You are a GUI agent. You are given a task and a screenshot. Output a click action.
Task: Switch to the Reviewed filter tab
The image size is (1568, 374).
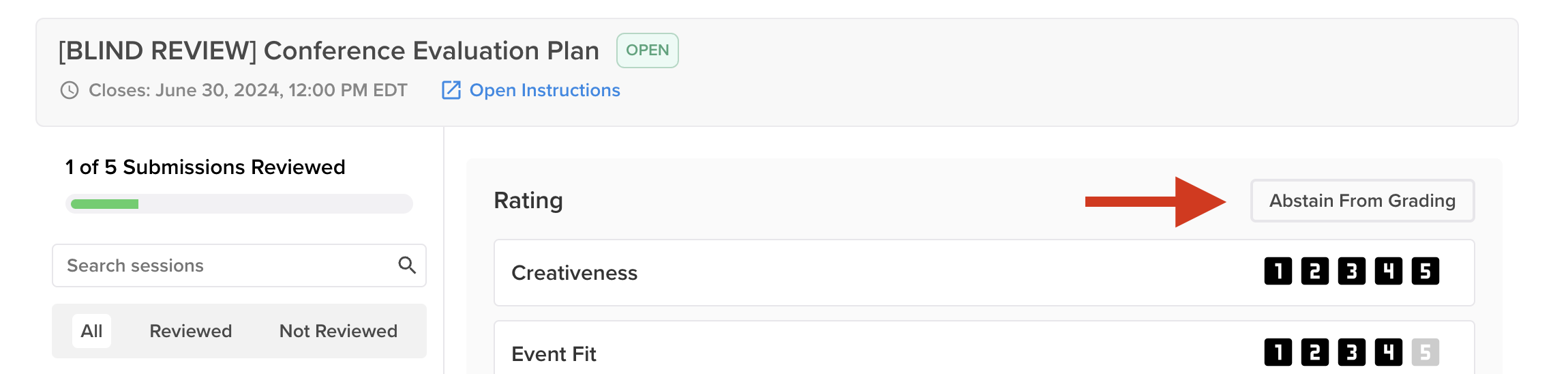(190, 331)
